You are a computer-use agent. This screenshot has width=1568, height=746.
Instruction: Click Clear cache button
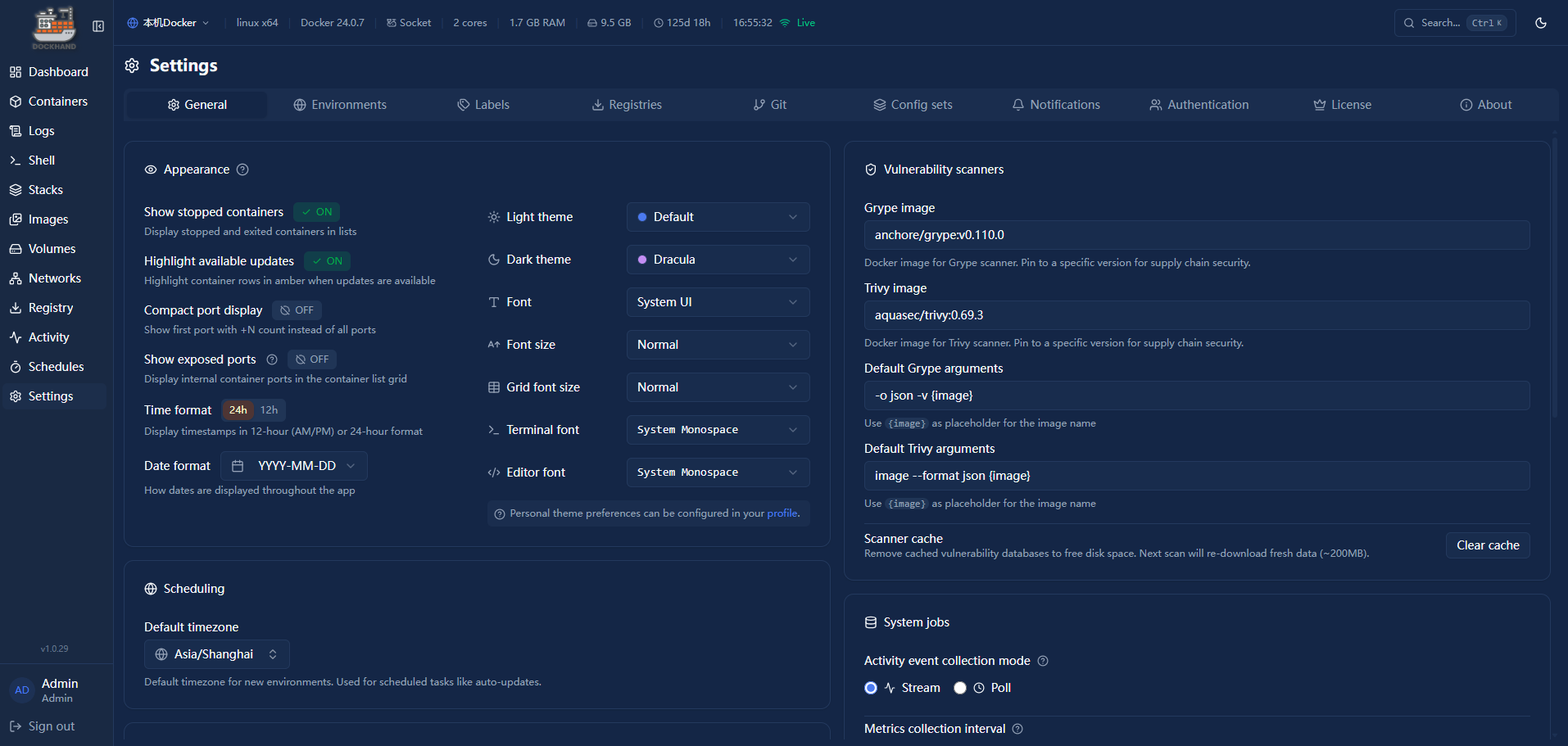(1488, 545)
